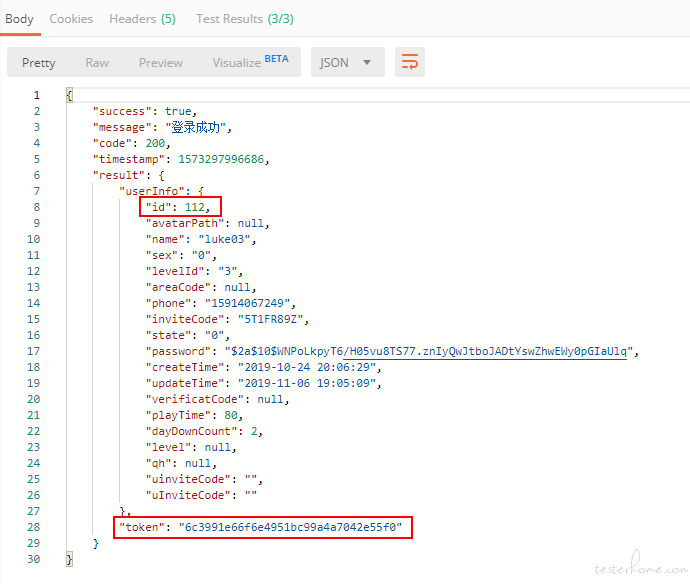The image size is (690, 584).
Task: Click the "dayDownCount": 2 line
Action: 204,431
